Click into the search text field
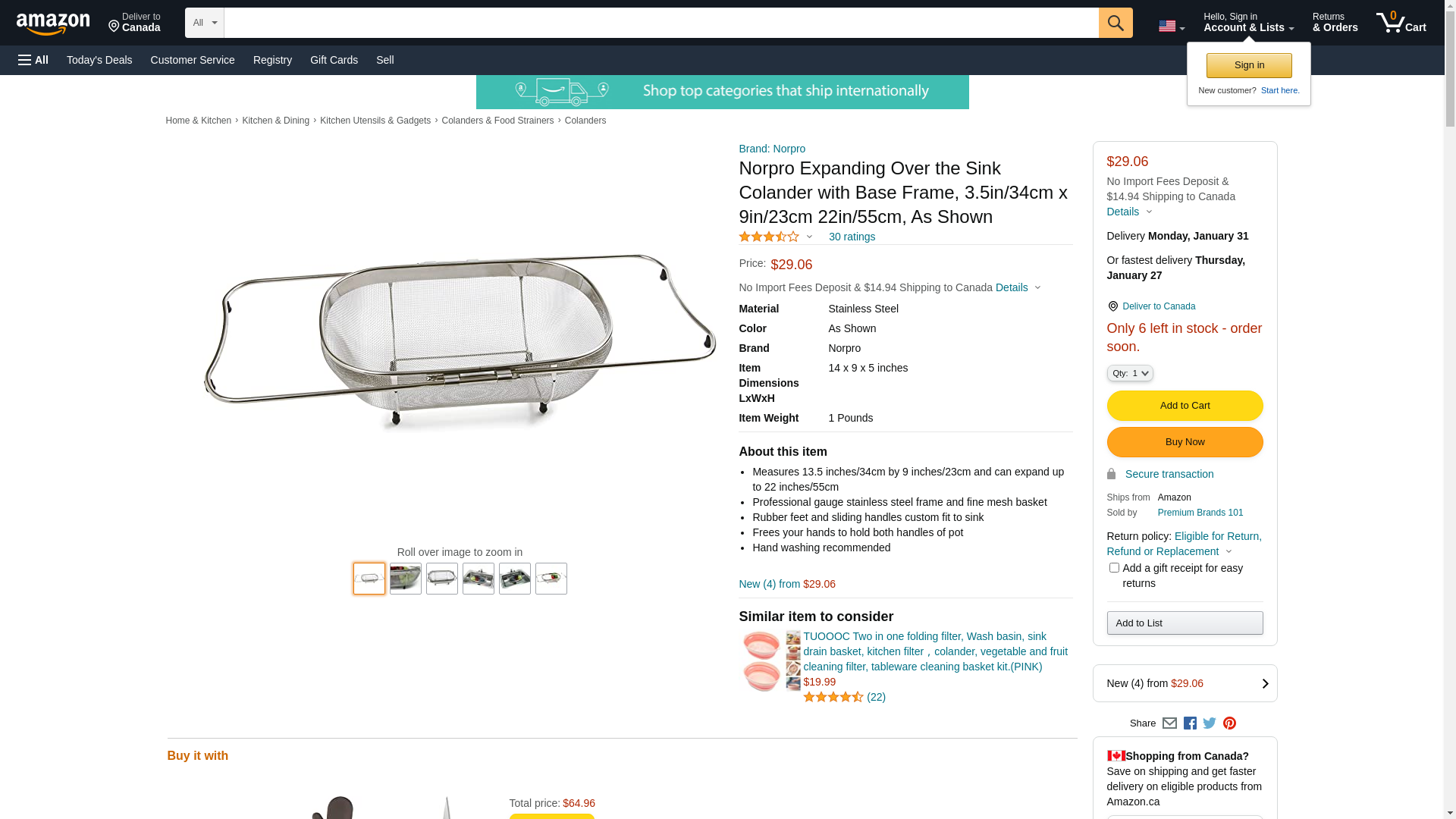 [661, 23]
